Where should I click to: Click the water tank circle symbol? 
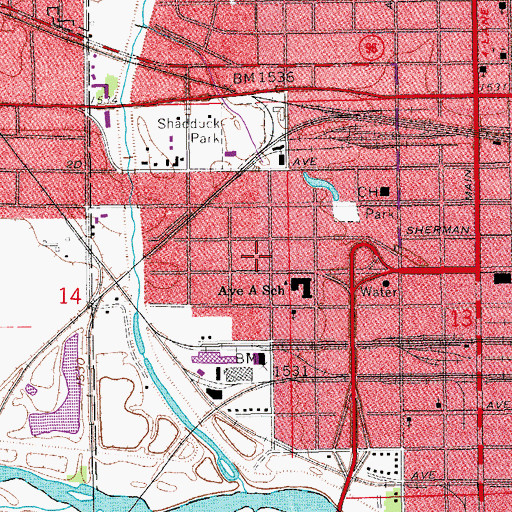(386, 284)
